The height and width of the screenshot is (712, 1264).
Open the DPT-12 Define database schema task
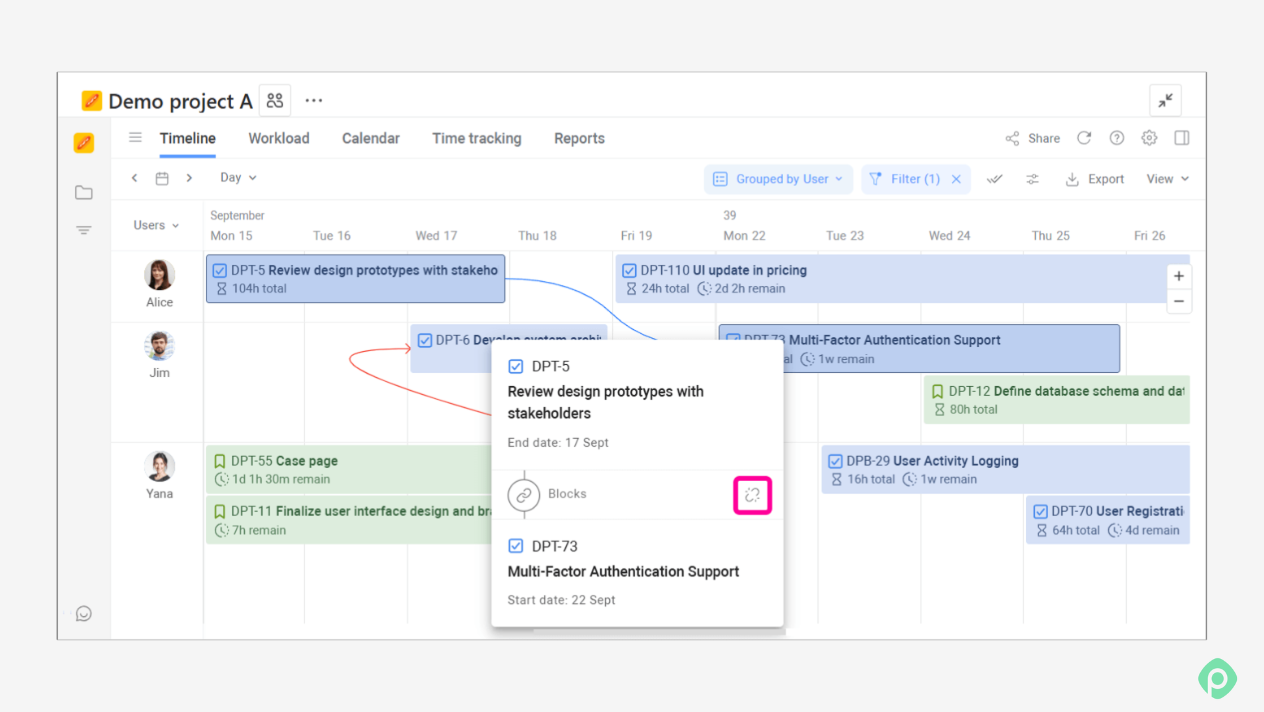pyautogui.click(x=1057, y=399)
